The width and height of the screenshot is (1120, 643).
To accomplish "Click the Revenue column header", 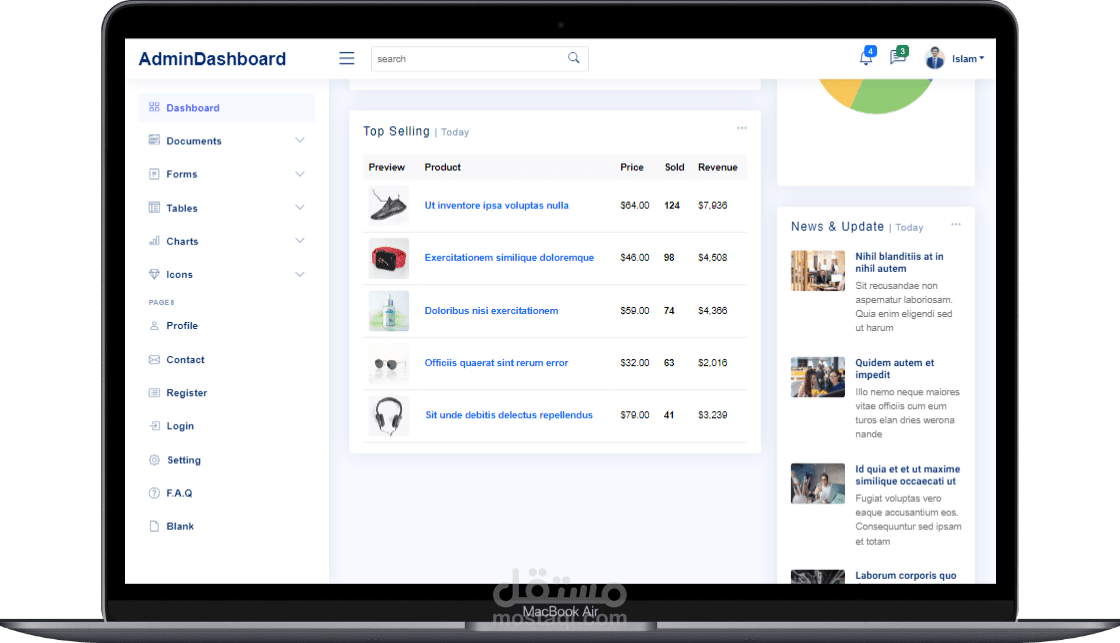I will click(x=718, y=167).
